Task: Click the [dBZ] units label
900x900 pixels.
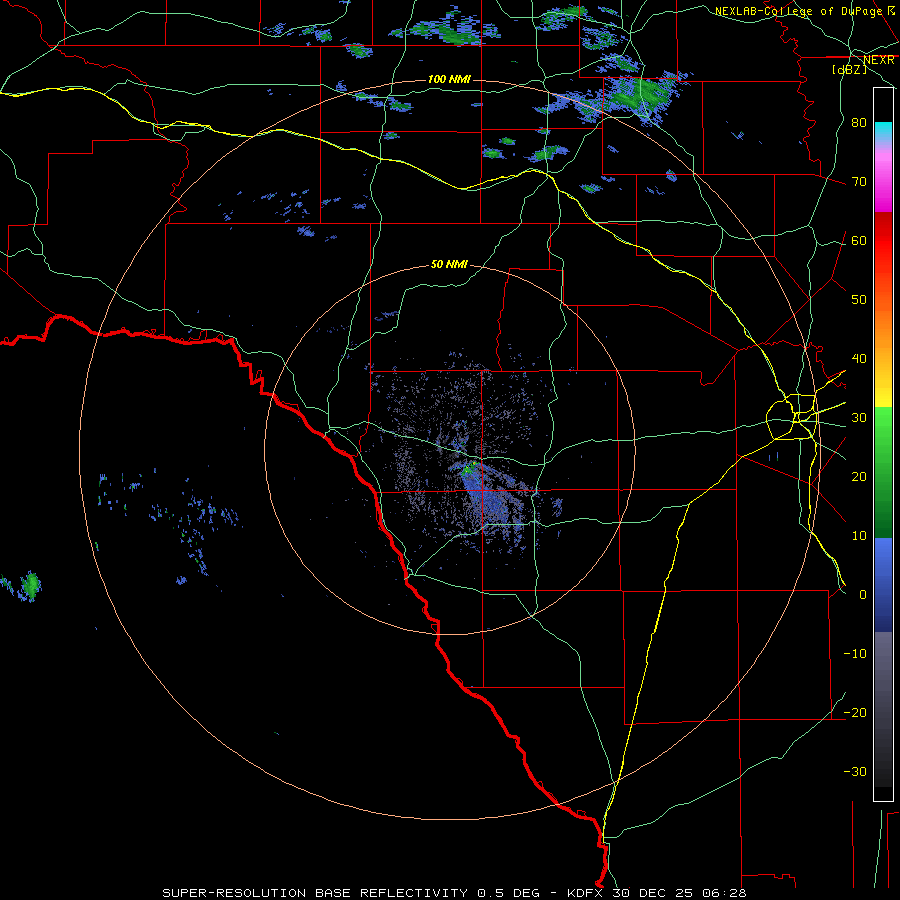Action: tap(849, 70)
